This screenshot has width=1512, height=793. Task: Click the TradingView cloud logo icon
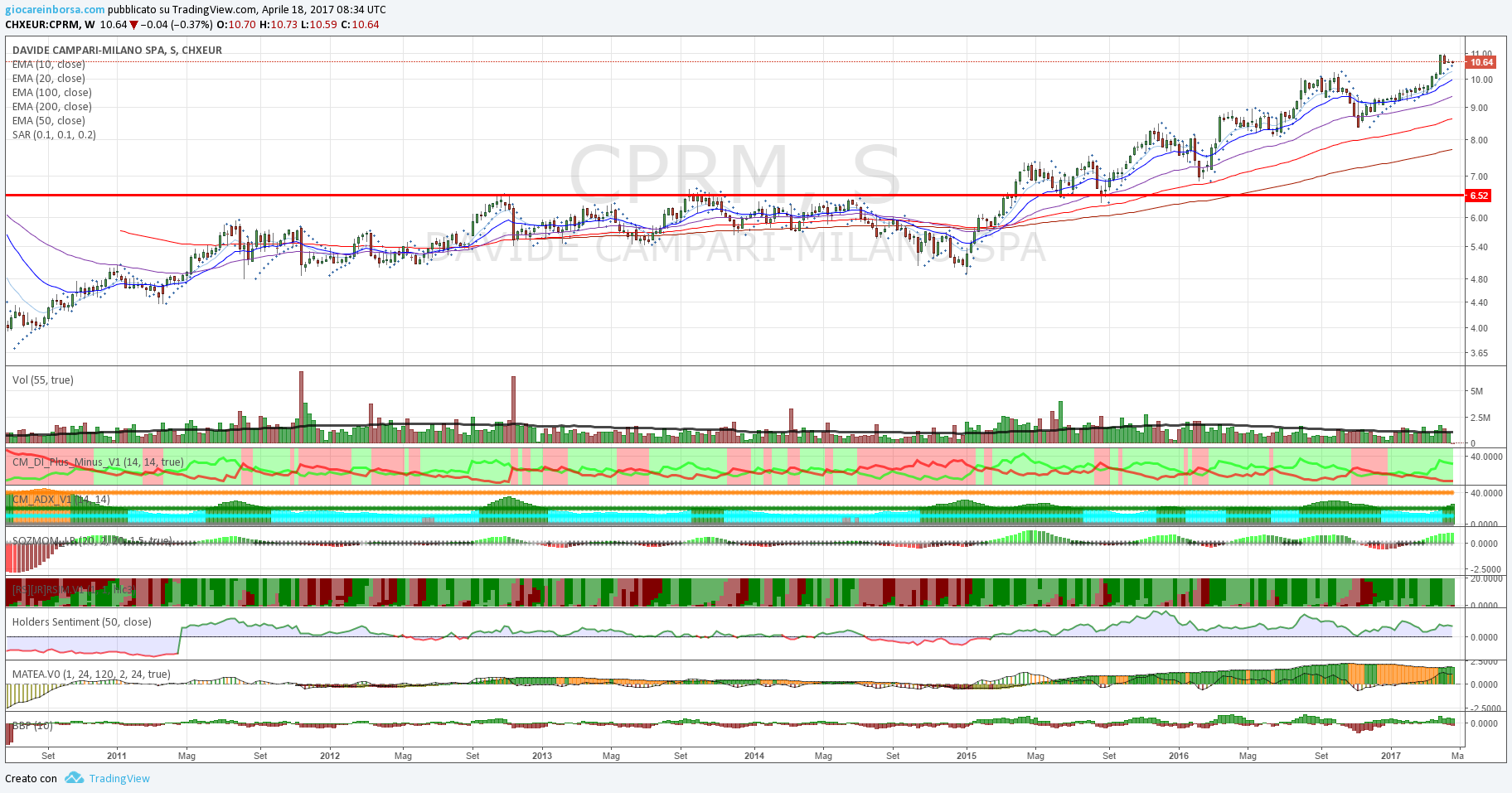tap(75, 778)
